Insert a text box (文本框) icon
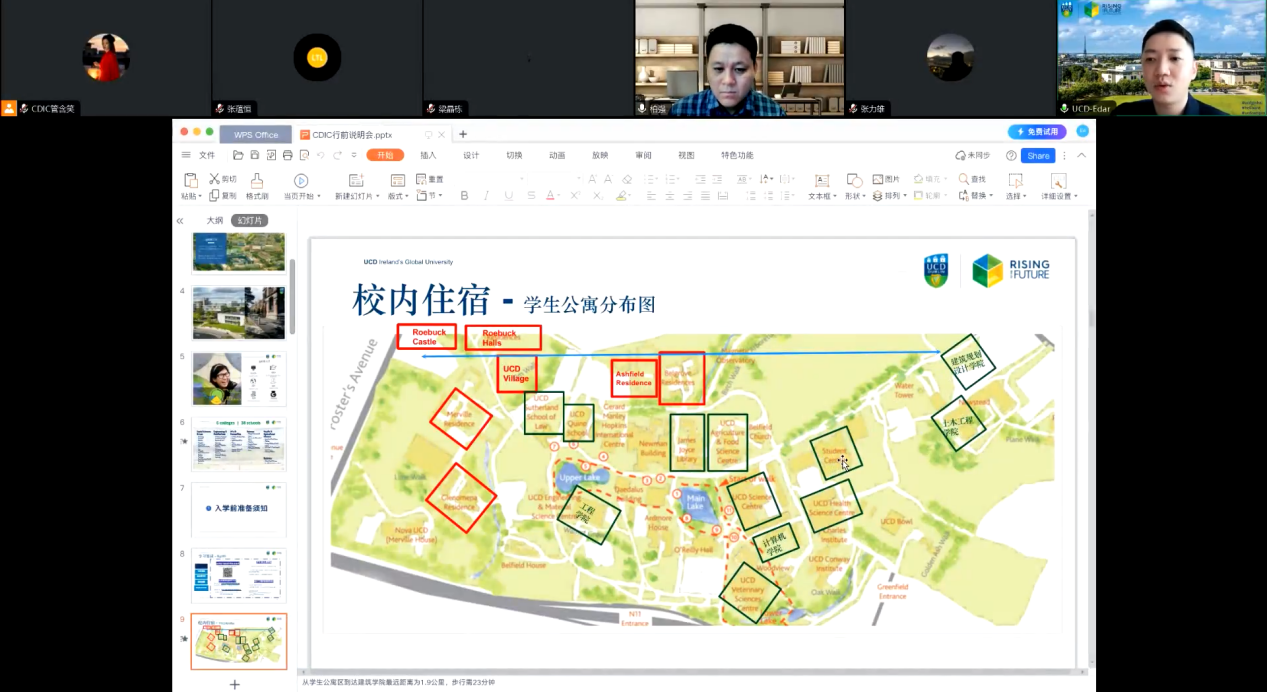Image resolution: width=1267 pixels, height=692 pixels. click(x=822, y=181)
